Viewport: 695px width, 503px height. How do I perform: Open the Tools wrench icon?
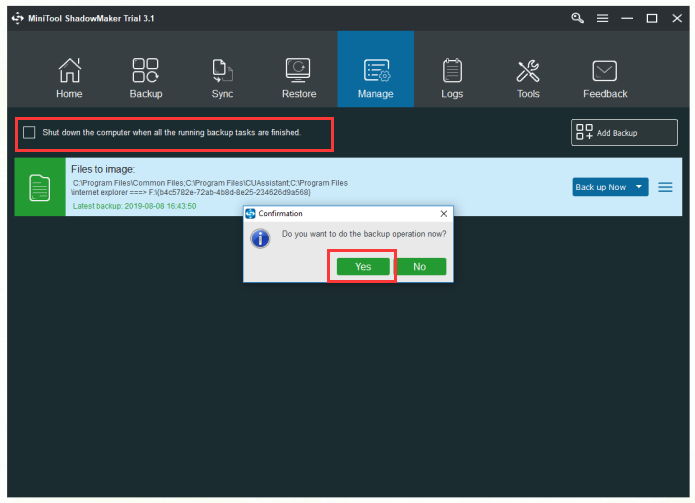(x=528, y=72)
